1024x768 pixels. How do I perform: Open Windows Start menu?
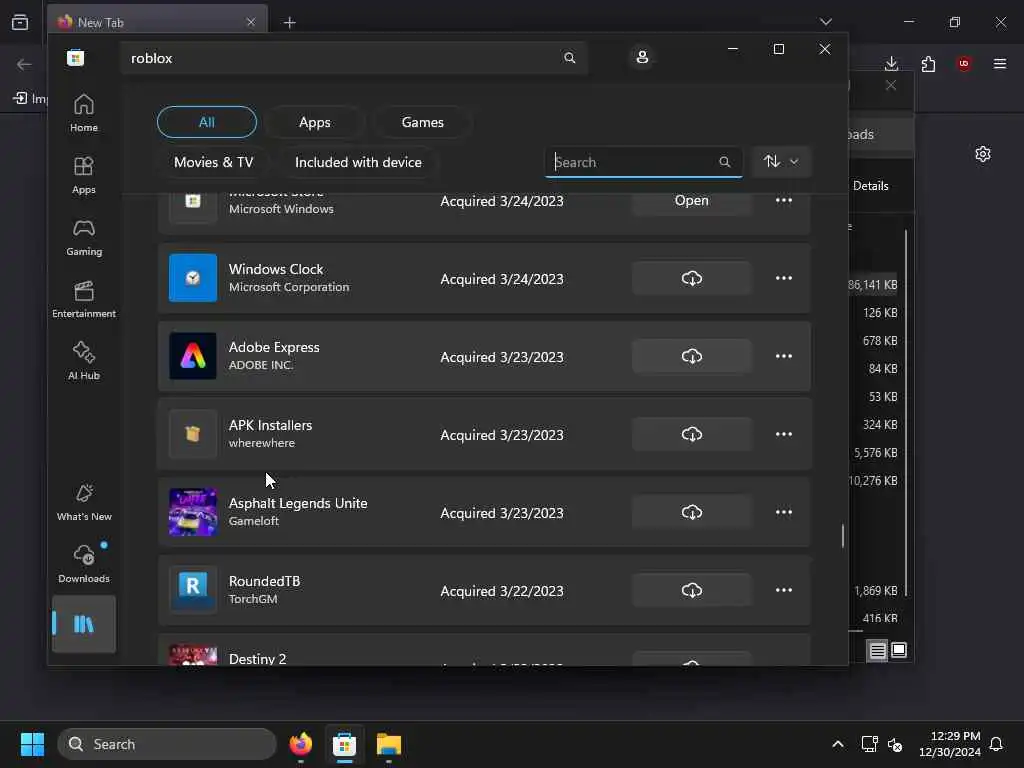coord(32,744)
